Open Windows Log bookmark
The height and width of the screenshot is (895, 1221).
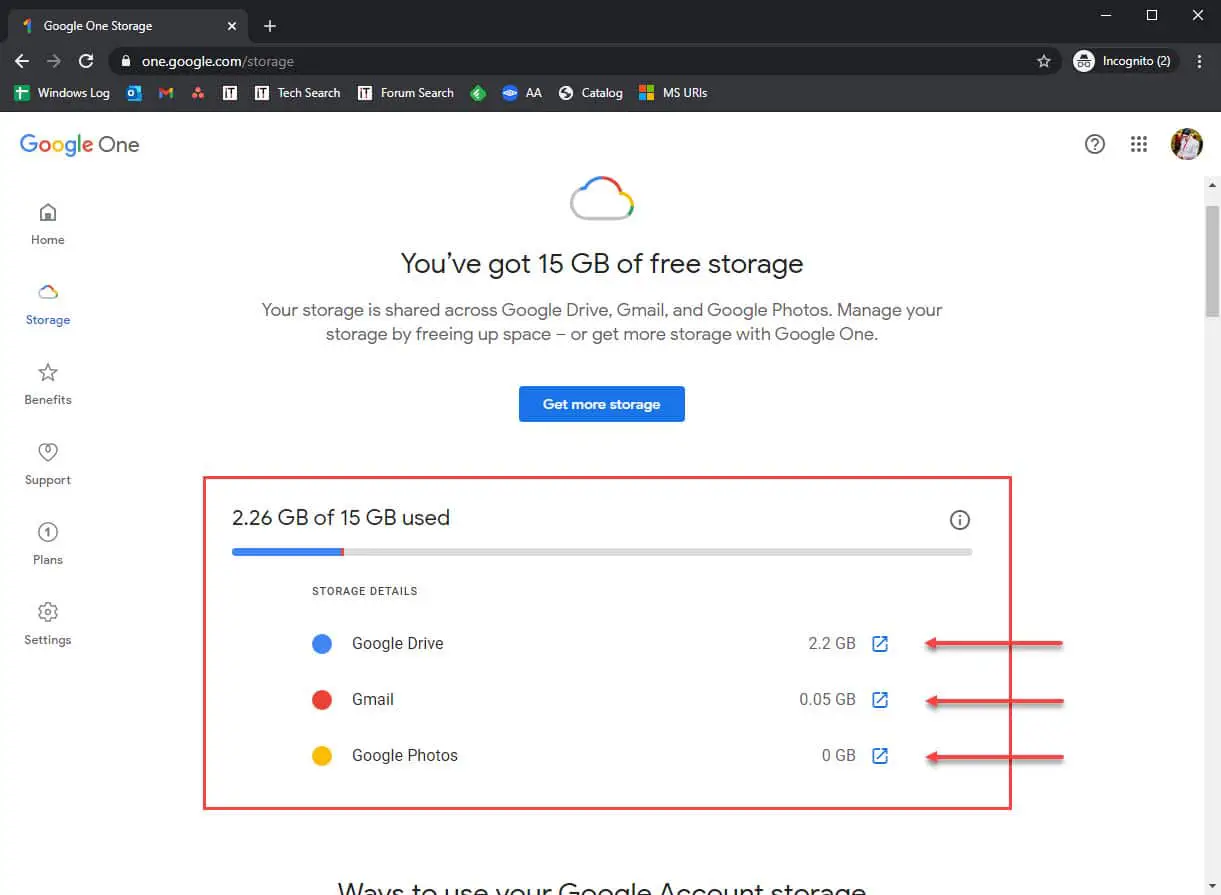point(62,93)
